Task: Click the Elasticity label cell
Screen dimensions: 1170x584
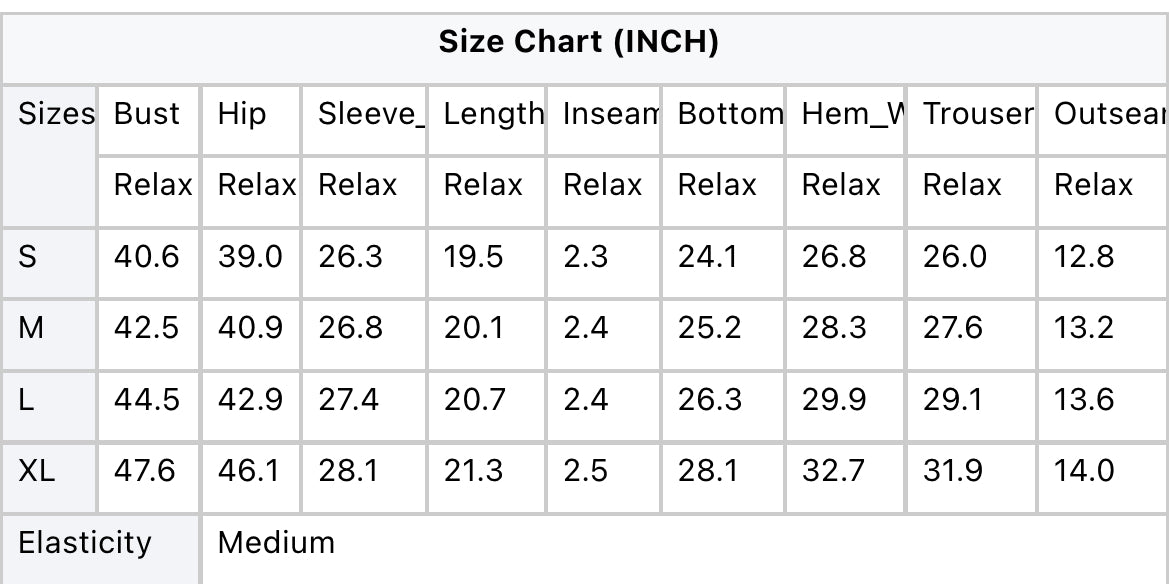Action: point(84,543)
